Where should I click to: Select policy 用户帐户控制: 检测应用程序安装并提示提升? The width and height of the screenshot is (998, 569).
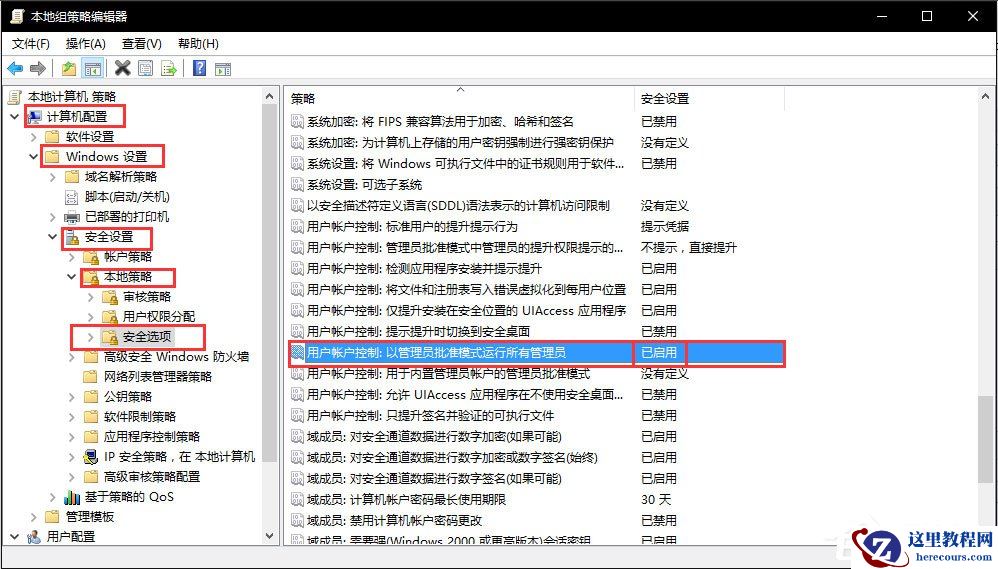tap(425, 269)
